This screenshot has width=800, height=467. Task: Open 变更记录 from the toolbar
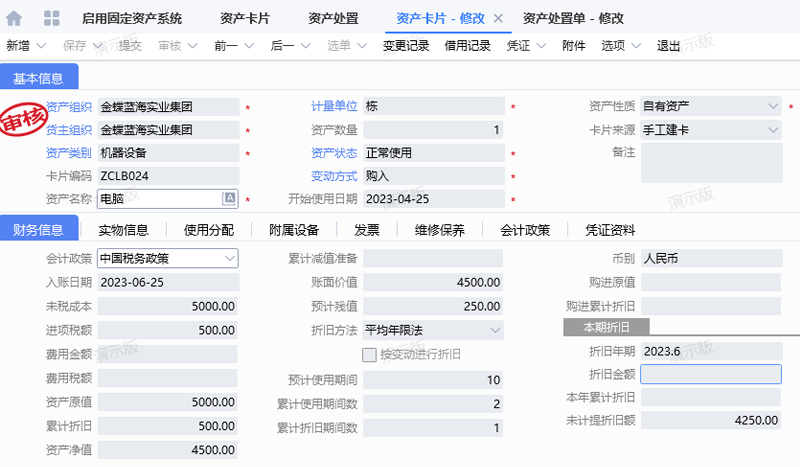[x=406, y=46]
